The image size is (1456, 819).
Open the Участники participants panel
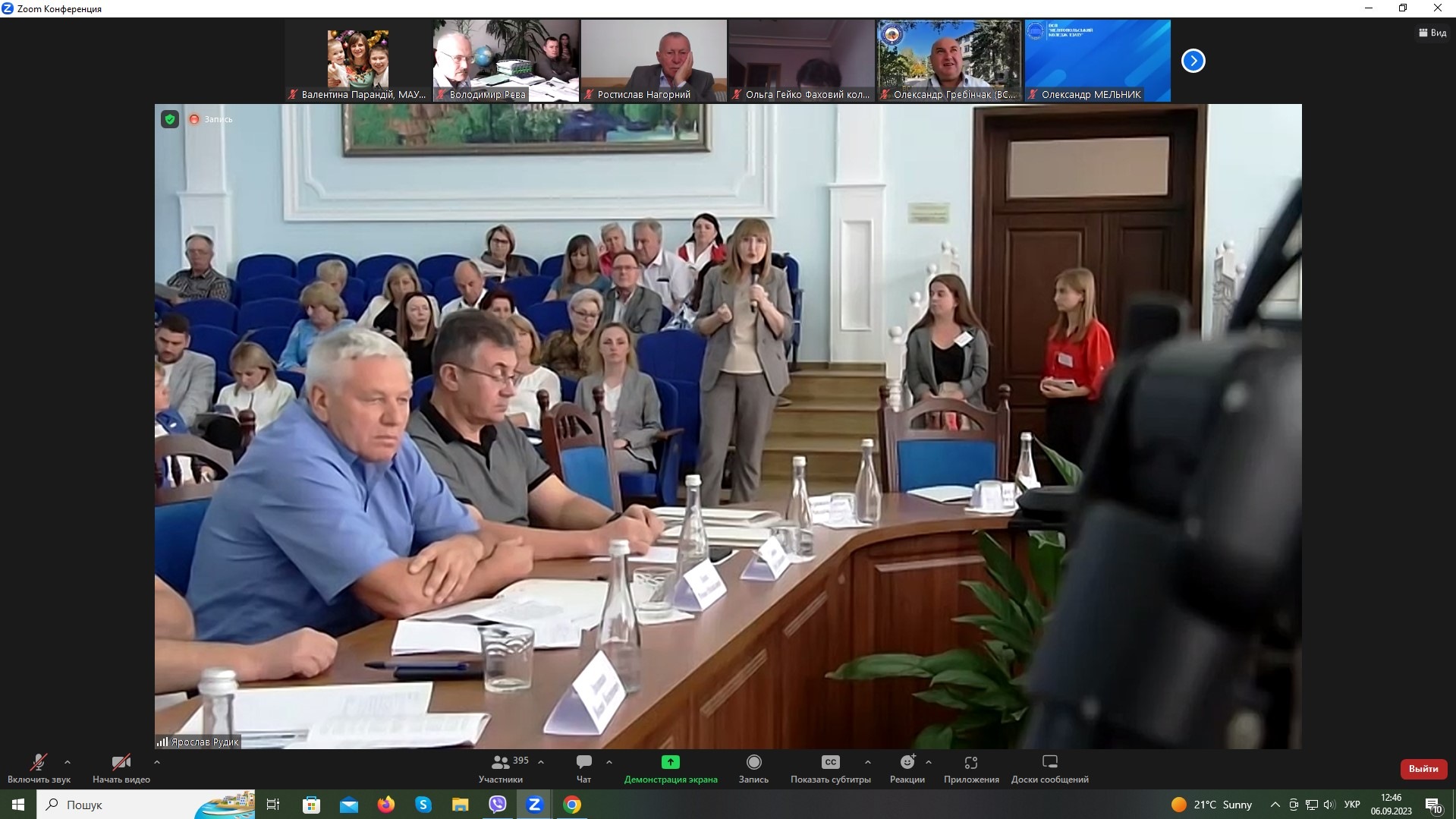pyautogui.click(x=501, y=767)
